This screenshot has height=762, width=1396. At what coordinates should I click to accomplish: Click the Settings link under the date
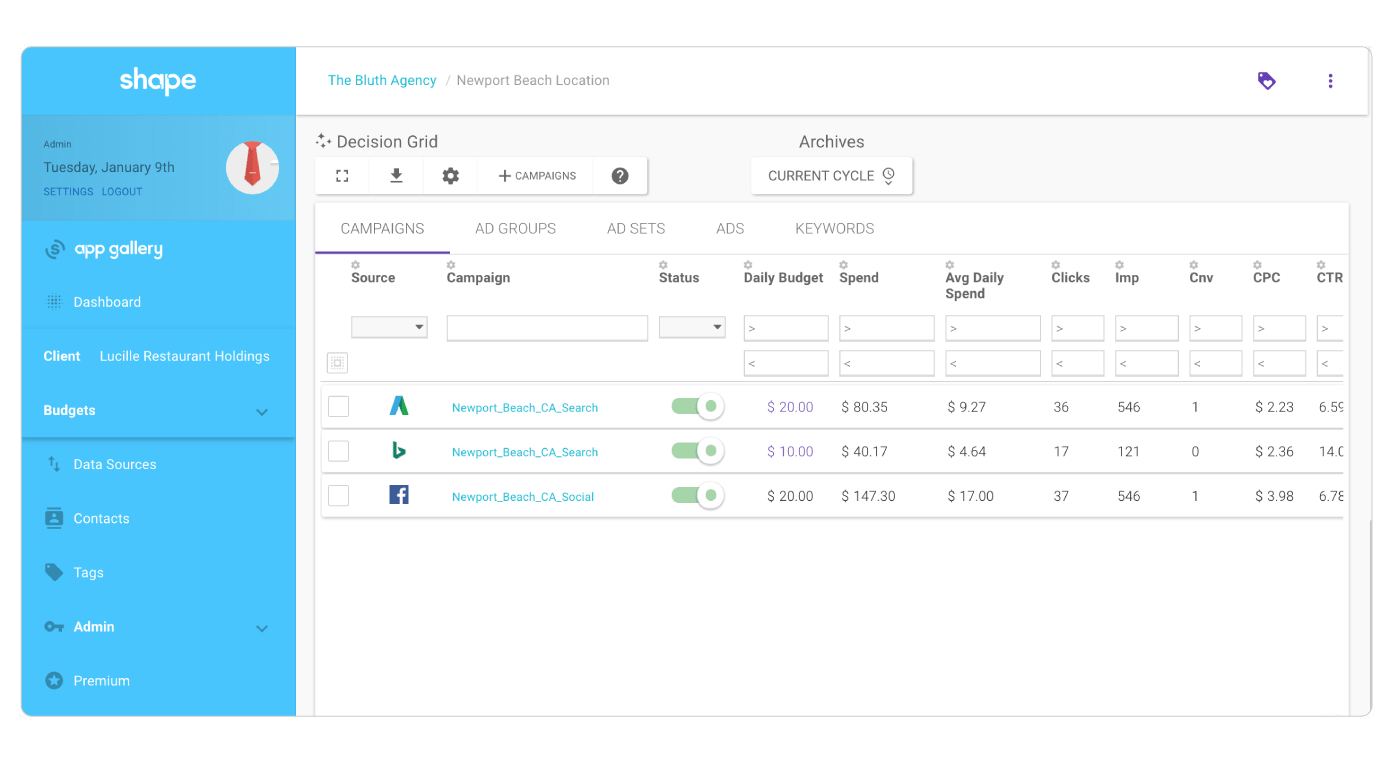[68, 192]
